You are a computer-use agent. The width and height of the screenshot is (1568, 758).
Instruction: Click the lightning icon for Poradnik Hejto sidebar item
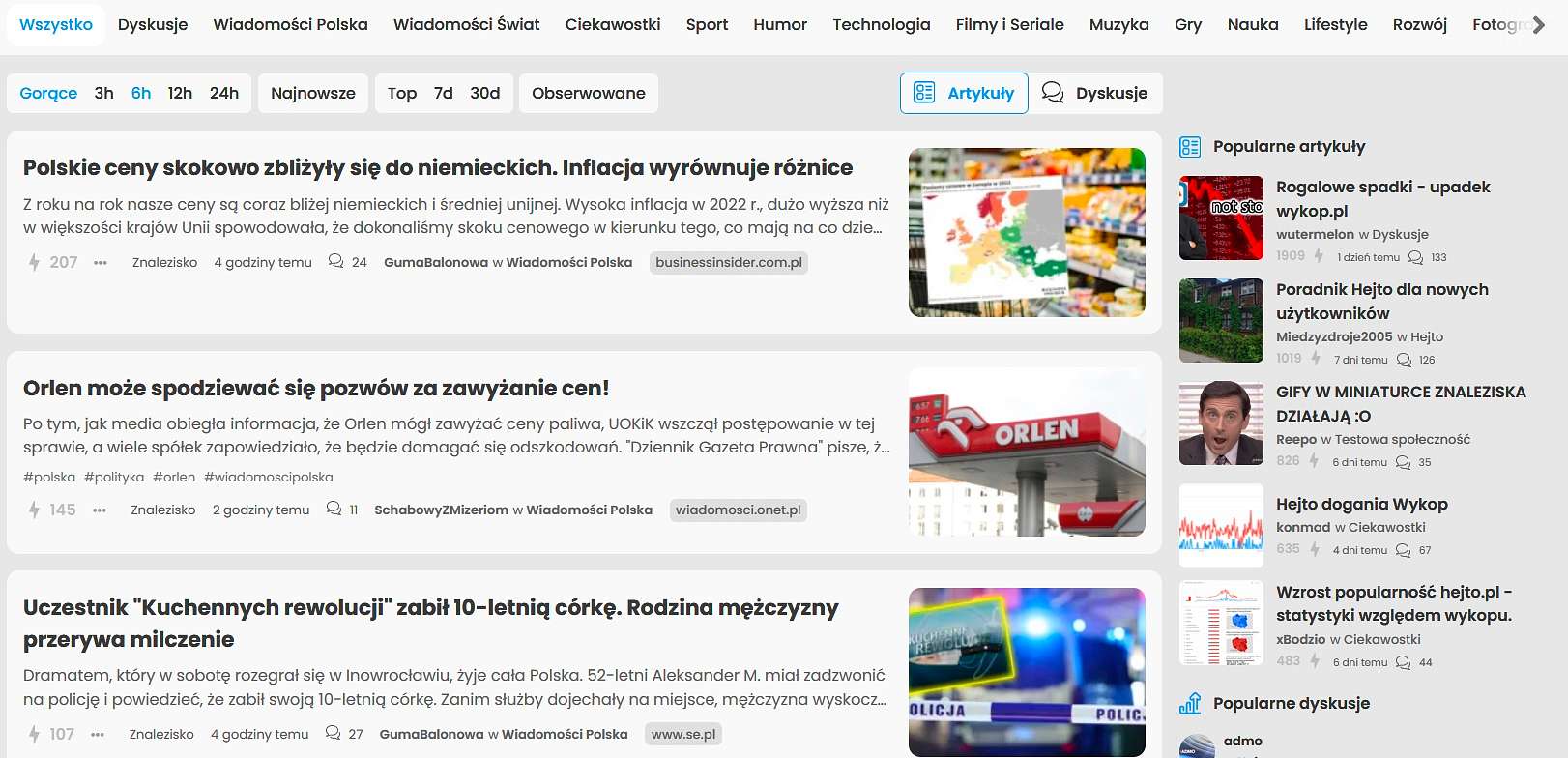pyautogui.click(x=1316, y=359)
